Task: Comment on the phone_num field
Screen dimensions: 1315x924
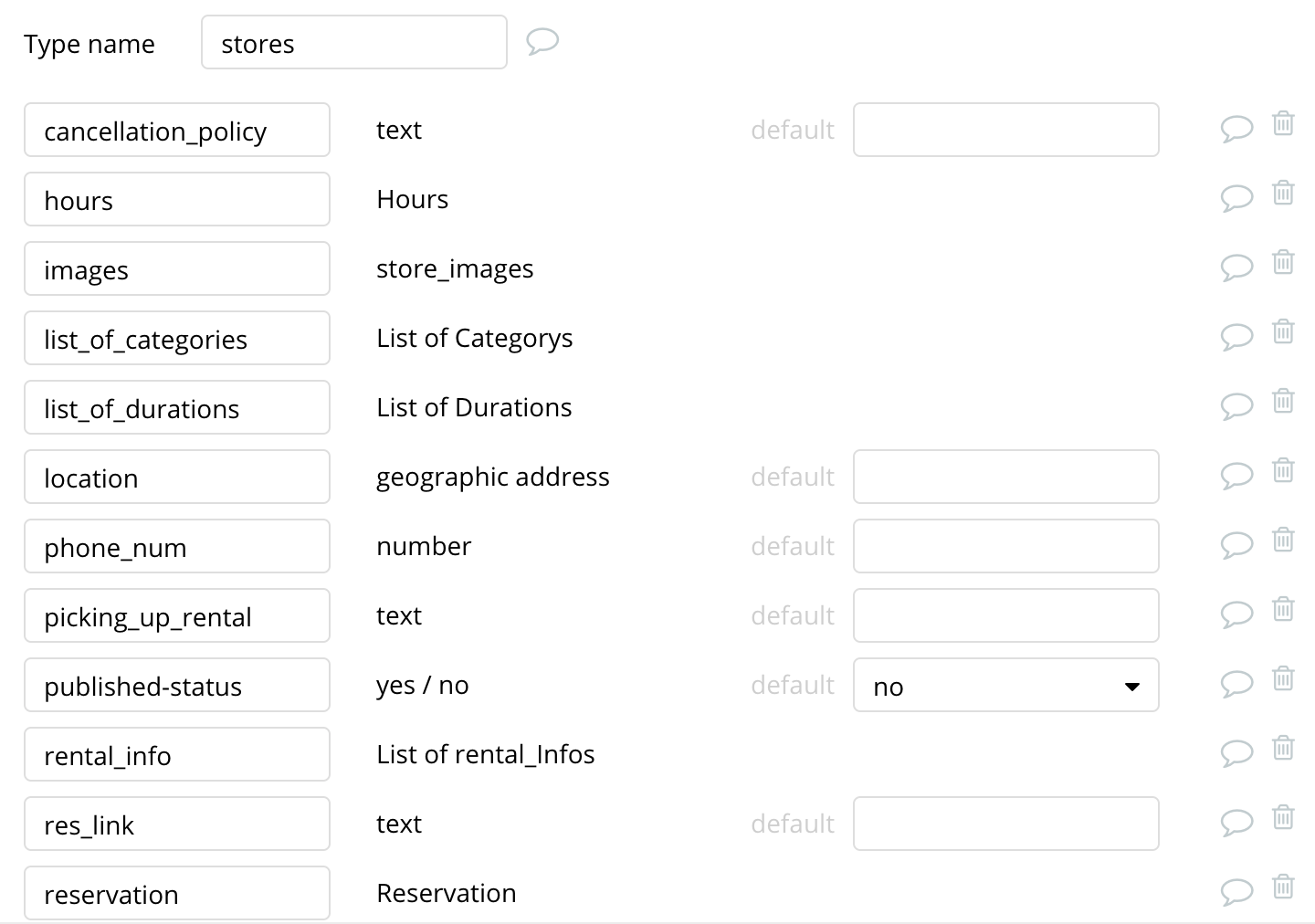Action: click(x=1236, y=544)
